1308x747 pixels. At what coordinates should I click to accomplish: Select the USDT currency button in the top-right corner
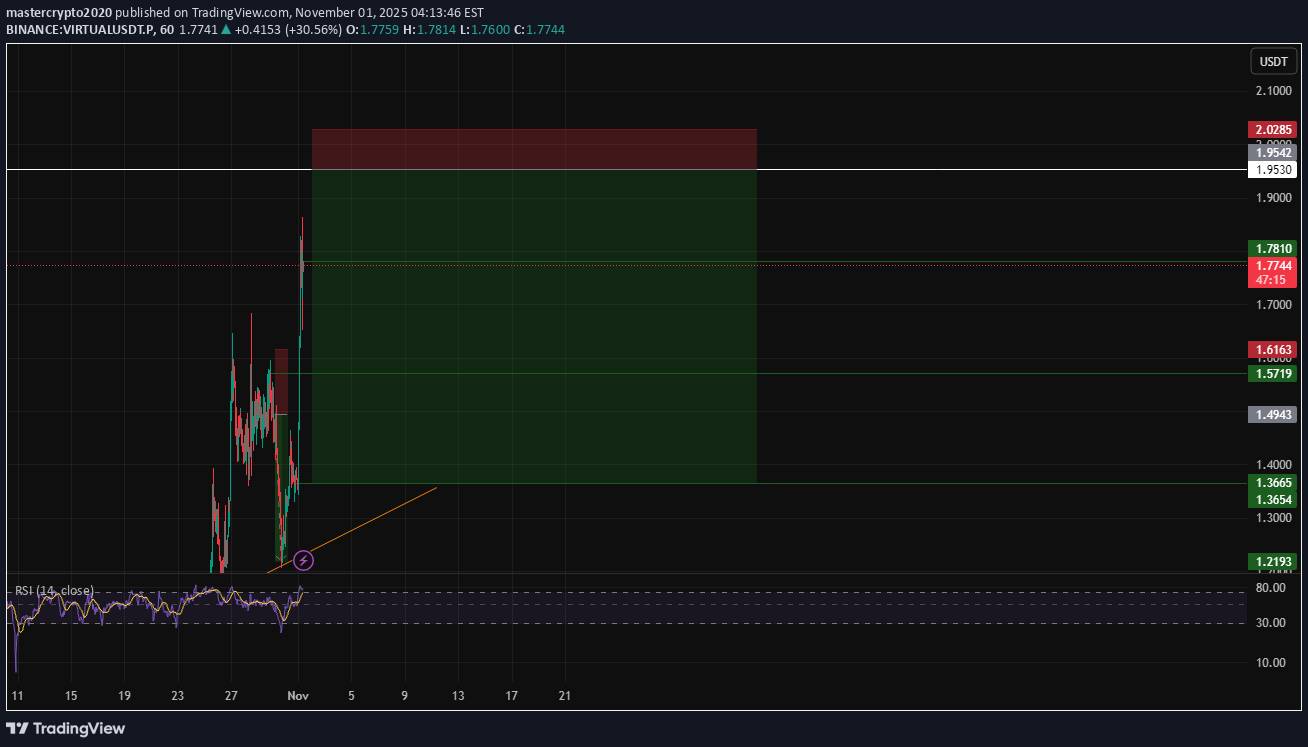click(1273, 61)
